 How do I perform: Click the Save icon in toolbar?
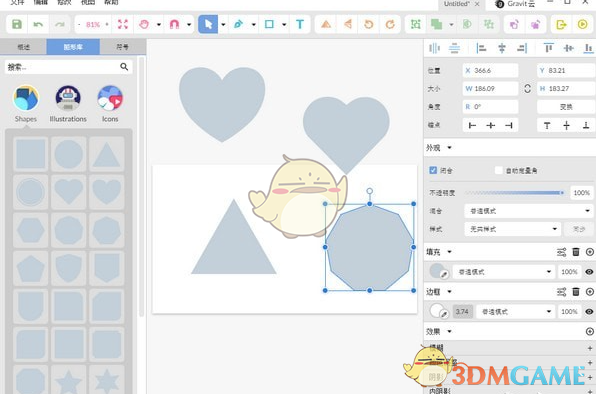click(17, 24)
